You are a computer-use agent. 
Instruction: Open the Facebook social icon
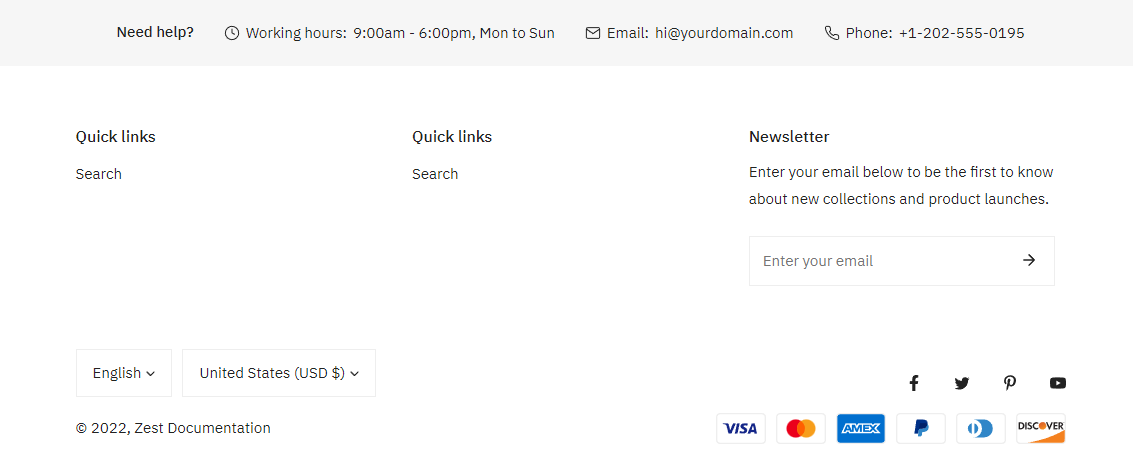[913, 383]
